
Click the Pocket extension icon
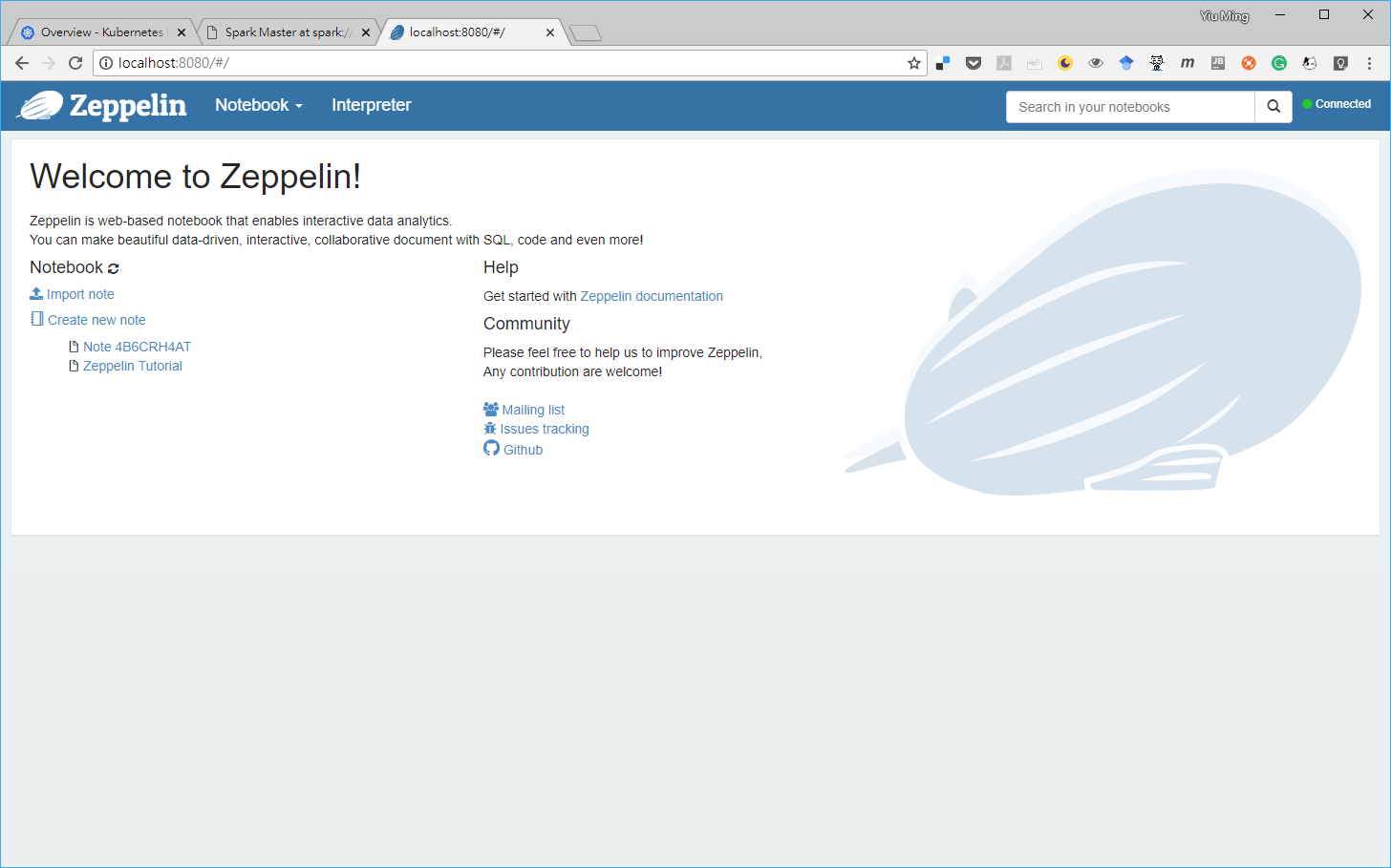[x=974, y=63]
